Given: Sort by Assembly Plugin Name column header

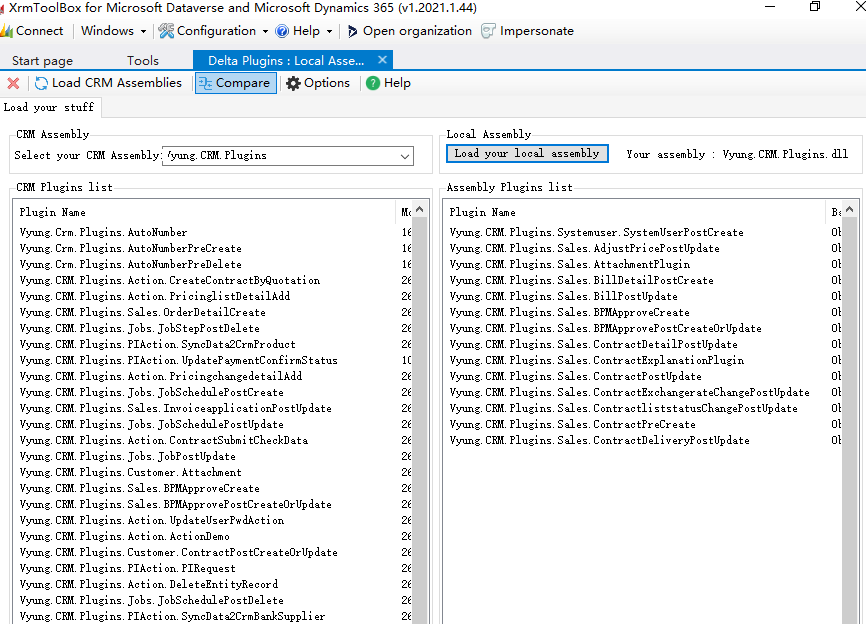Looking at the screenshot, I should tap(636, 212).
